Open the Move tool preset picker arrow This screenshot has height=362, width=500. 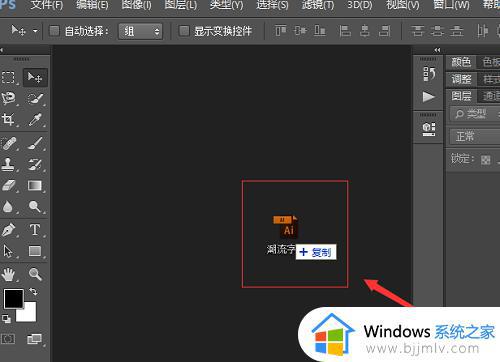tap(35, 31)
